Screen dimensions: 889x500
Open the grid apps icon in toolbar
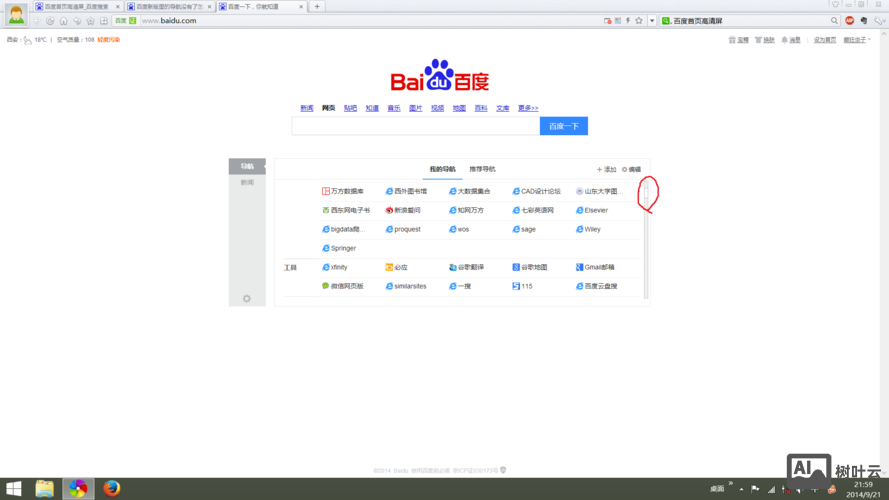(104, 21)
